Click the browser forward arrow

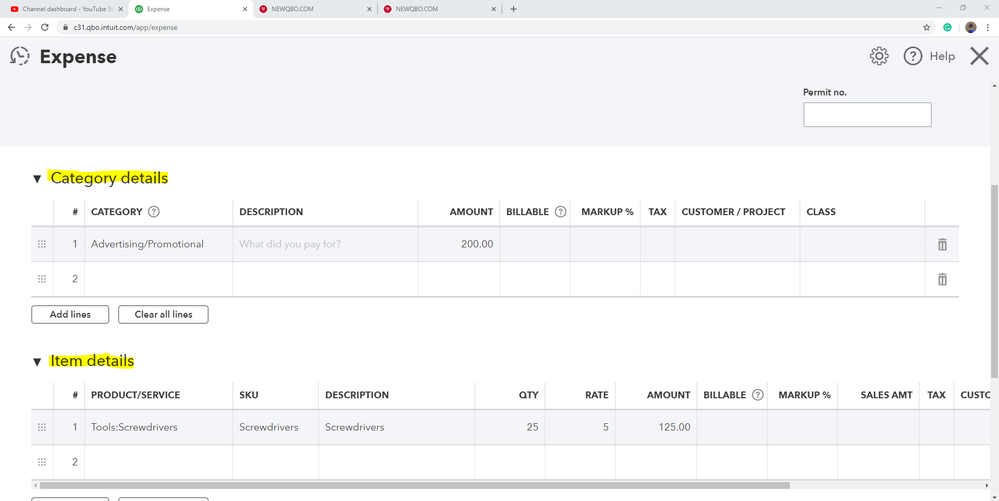coord(28,27)
